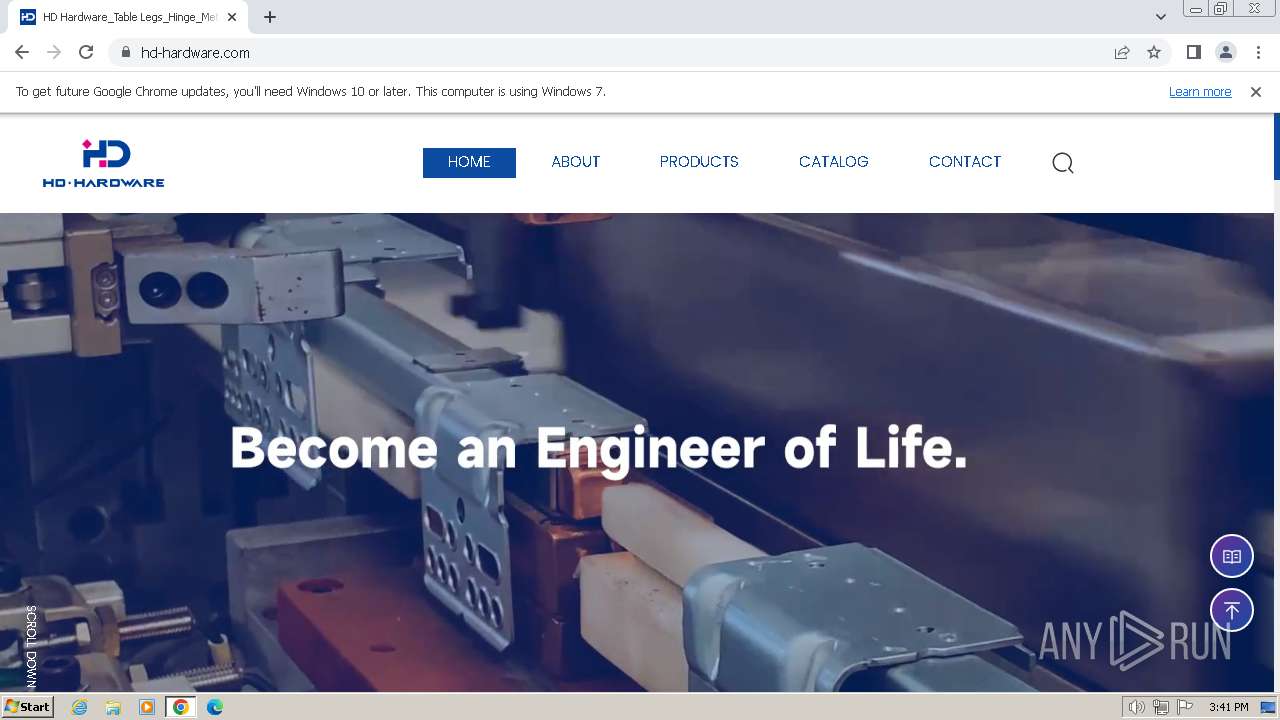The image size is (1280, 720).
Task: Open the PRODUCTS menu item
Action: (699, 162)
